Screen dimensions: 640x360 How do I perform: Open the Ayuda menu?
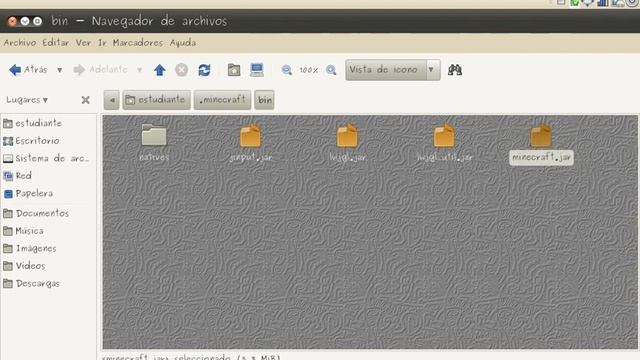183,42
